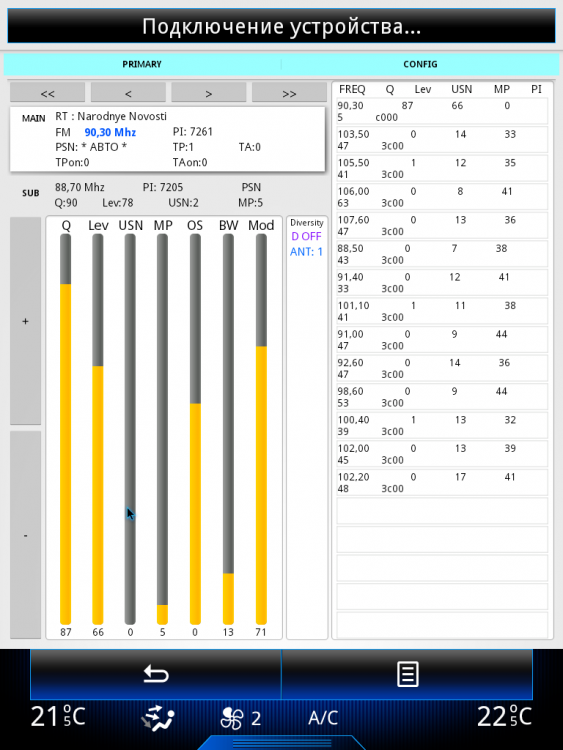Viewport: 563px width, 750px height.
Task: Click the BW level bar
Action: click(x=228, y=429)
